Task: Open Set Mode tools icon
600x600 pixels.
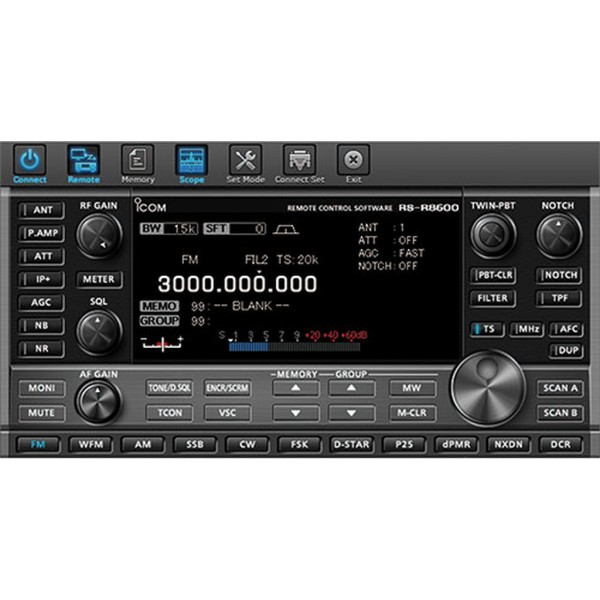Action: click(x=245, y=160)
